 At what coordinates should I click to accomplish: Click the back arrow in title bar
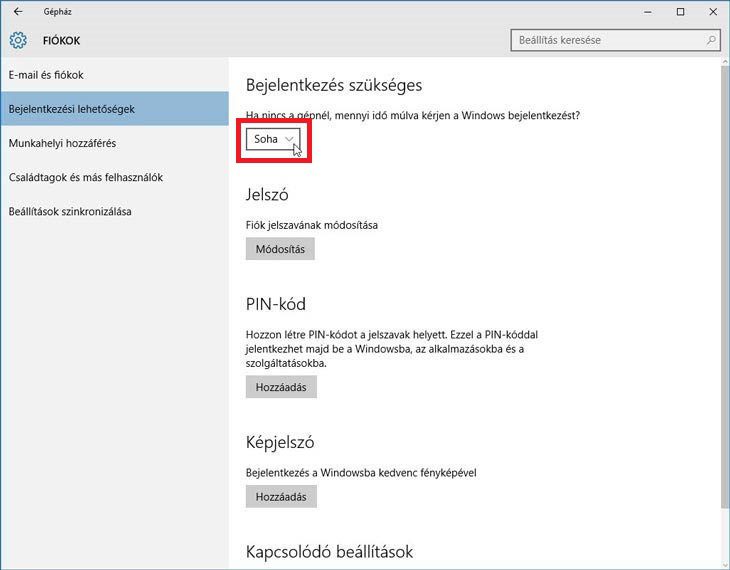coord(17,12)
